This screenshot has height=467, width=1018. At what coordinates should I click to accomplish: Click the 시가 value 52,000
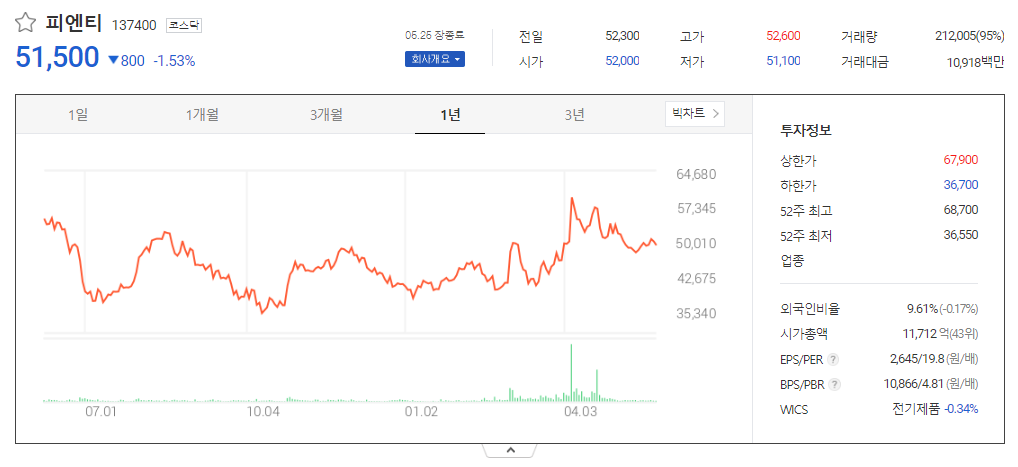622,61
